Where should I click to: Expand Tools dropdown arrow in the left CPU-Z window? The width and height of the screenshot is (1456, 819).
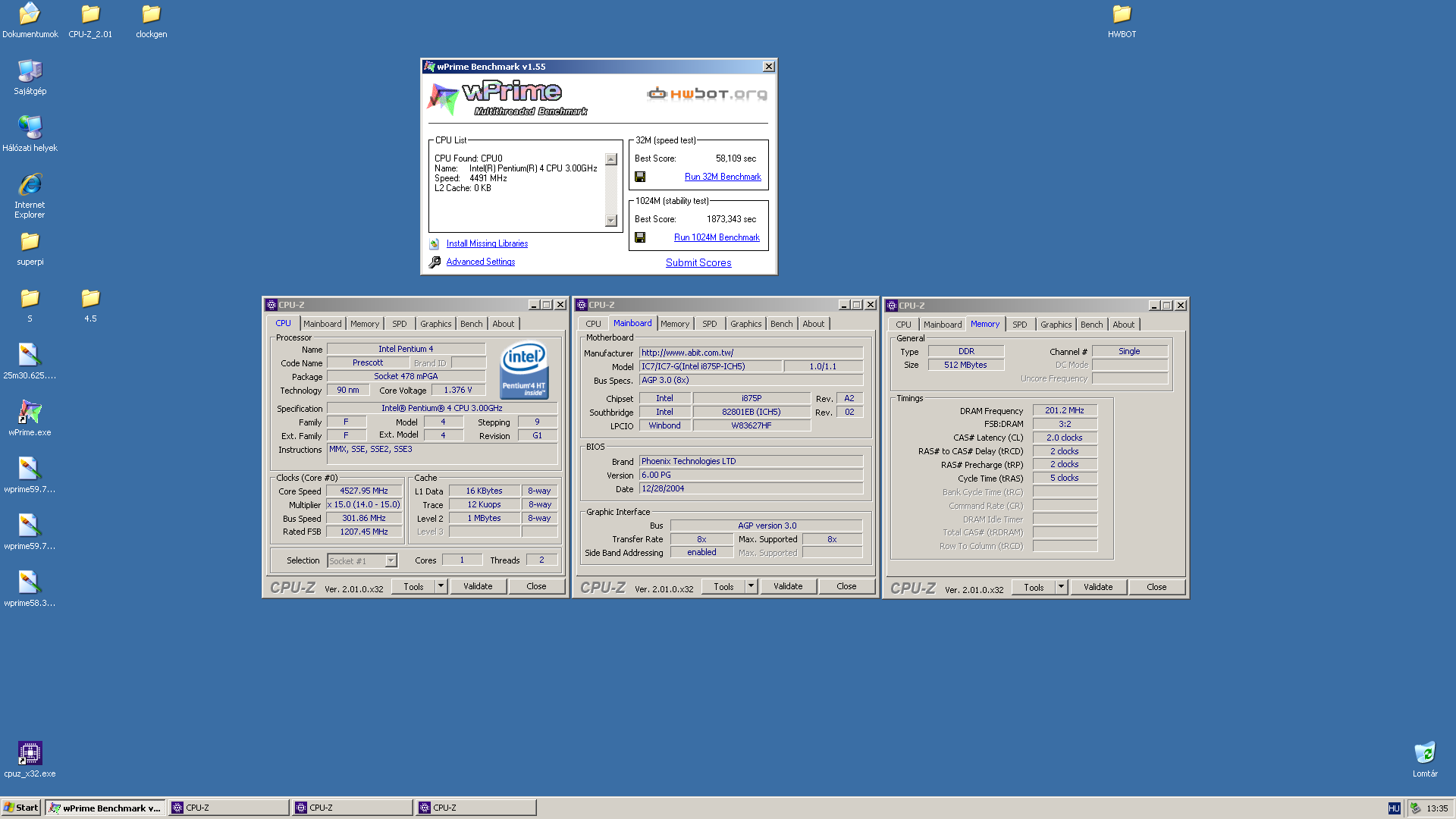click(441, 586)
